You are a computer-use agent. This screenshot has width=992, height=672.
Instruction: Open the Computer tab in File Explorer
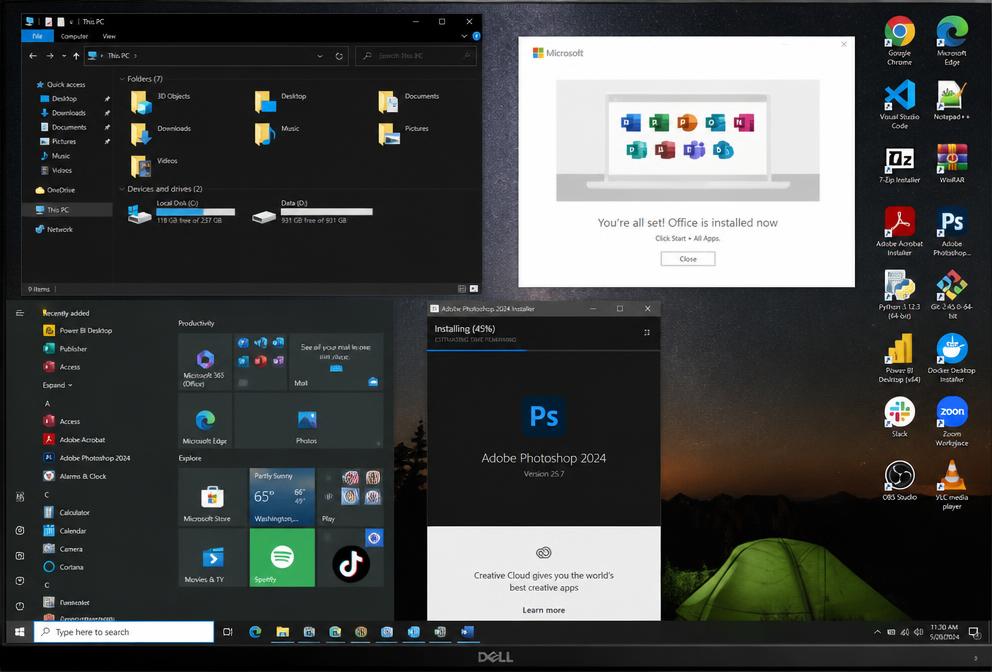click(x=74, y=36)
